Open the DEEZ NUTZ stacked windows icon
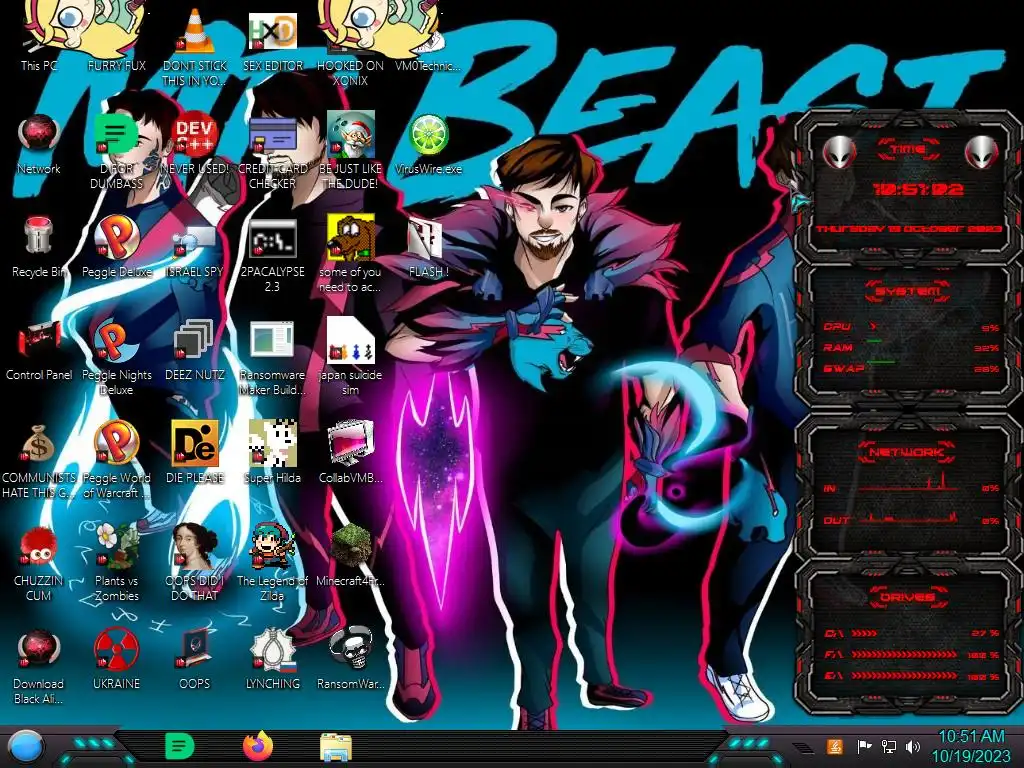 (195, 340)
